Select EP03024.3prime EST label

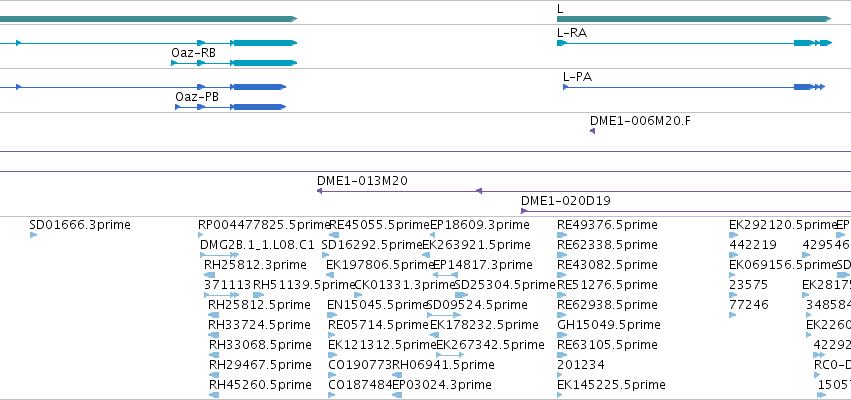pos(442,385)
